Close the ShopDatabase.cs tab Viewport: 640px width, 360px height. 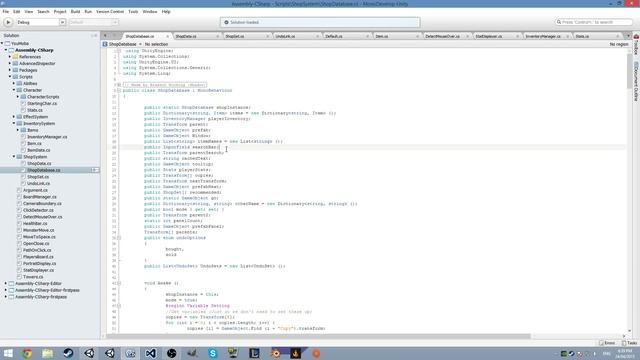[x=167, y=36]
